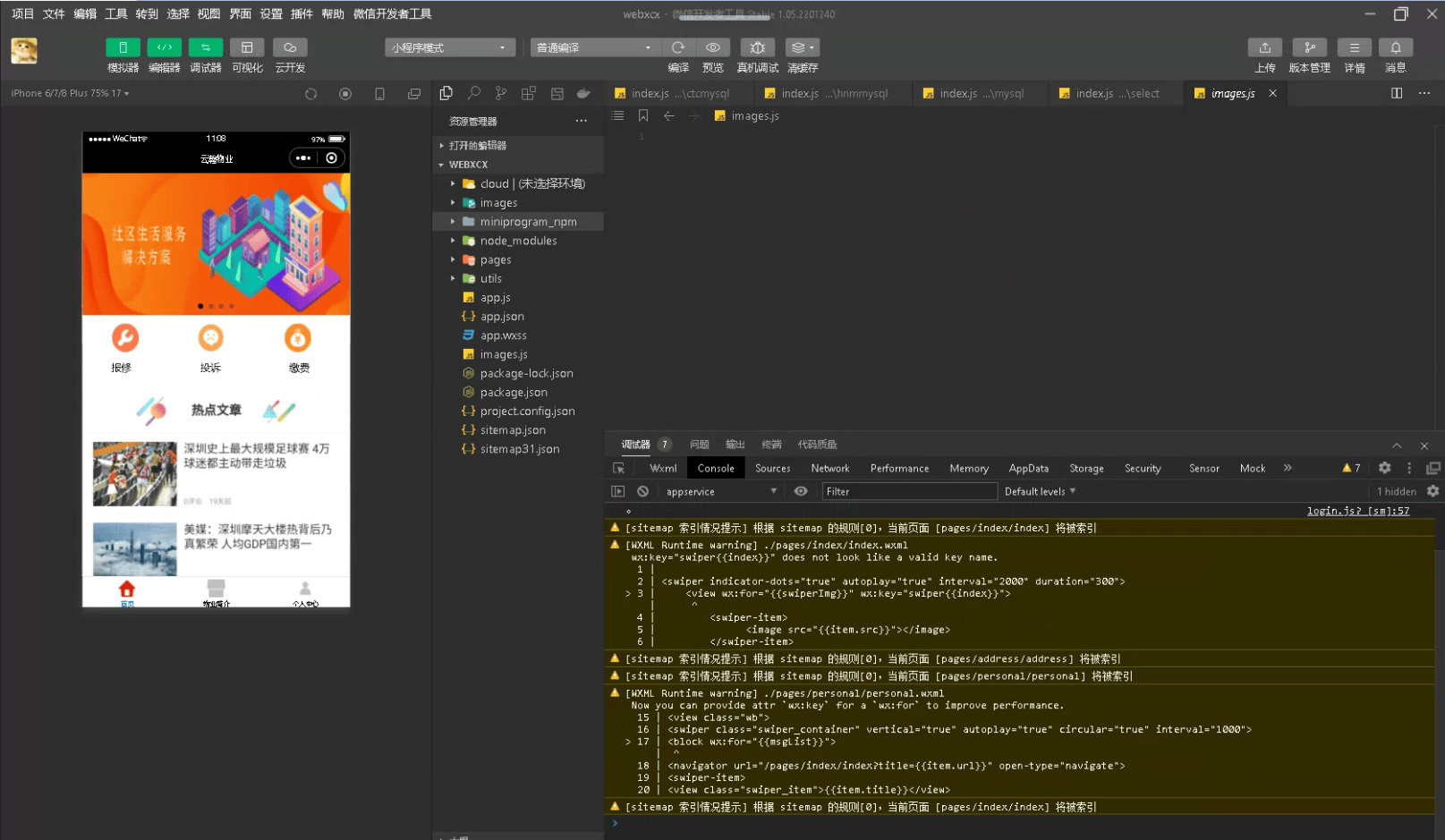This screenshot has height=840, width=1445.
Task: Open Cloud Development (云开发) panel
Action: [290, 47]
